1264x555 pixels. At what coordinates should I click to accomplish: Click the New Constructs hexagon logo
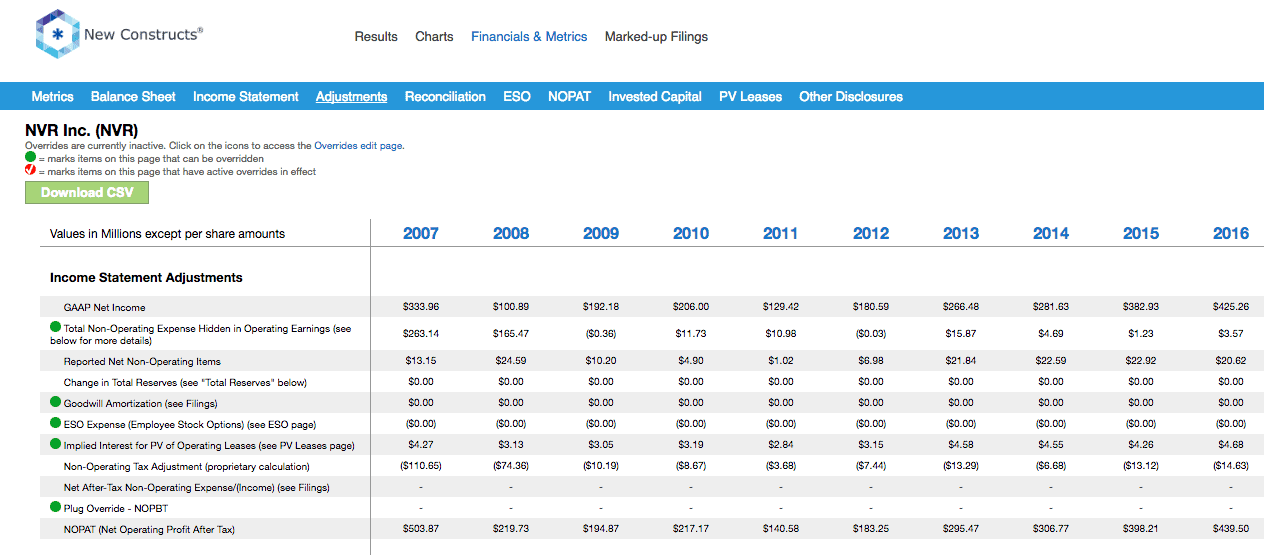pyautogui.click(x=57, y=35)
